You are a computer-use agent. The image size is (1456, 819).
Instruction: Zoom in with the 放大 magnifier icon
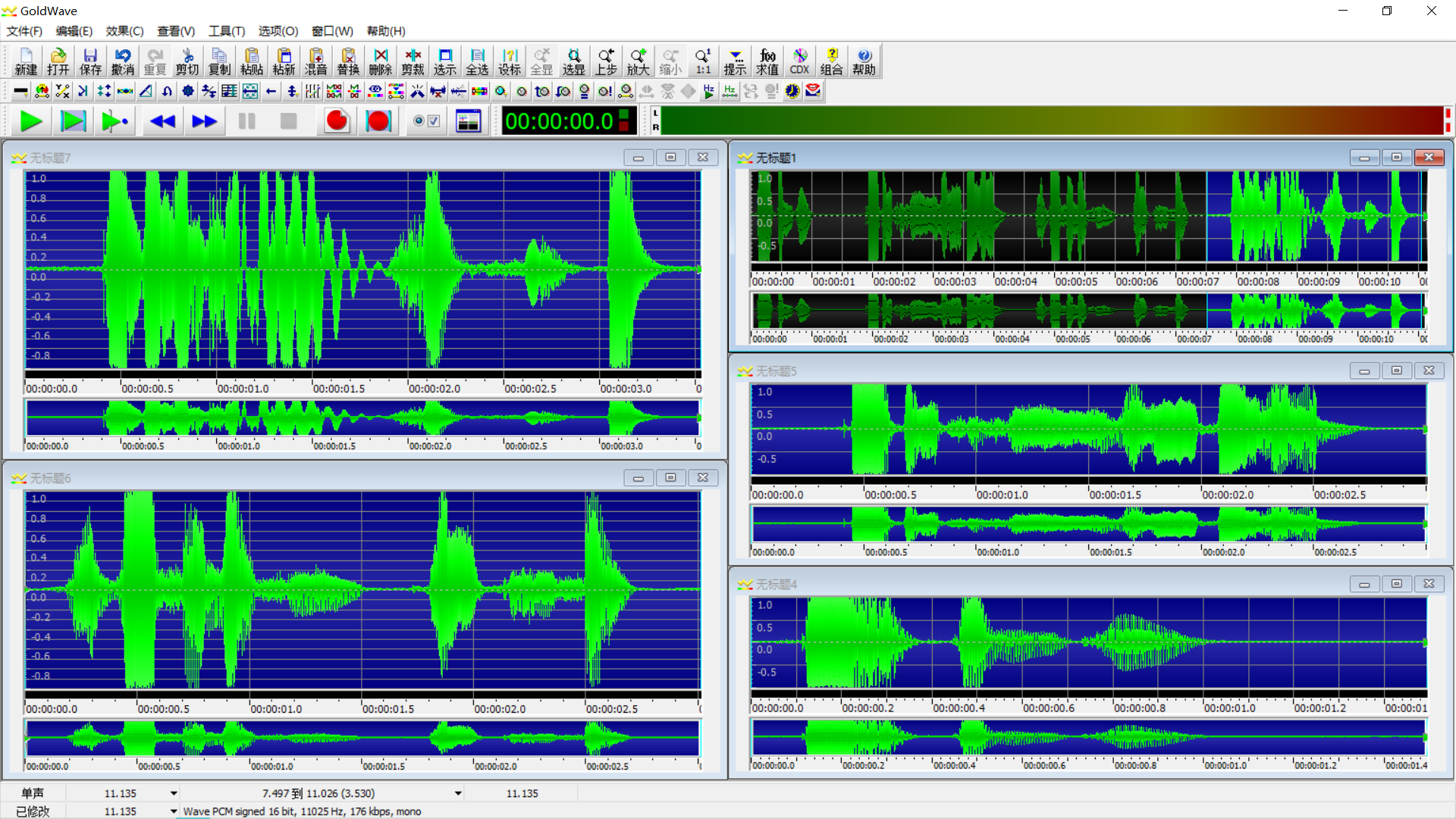(x=639, y=61)
